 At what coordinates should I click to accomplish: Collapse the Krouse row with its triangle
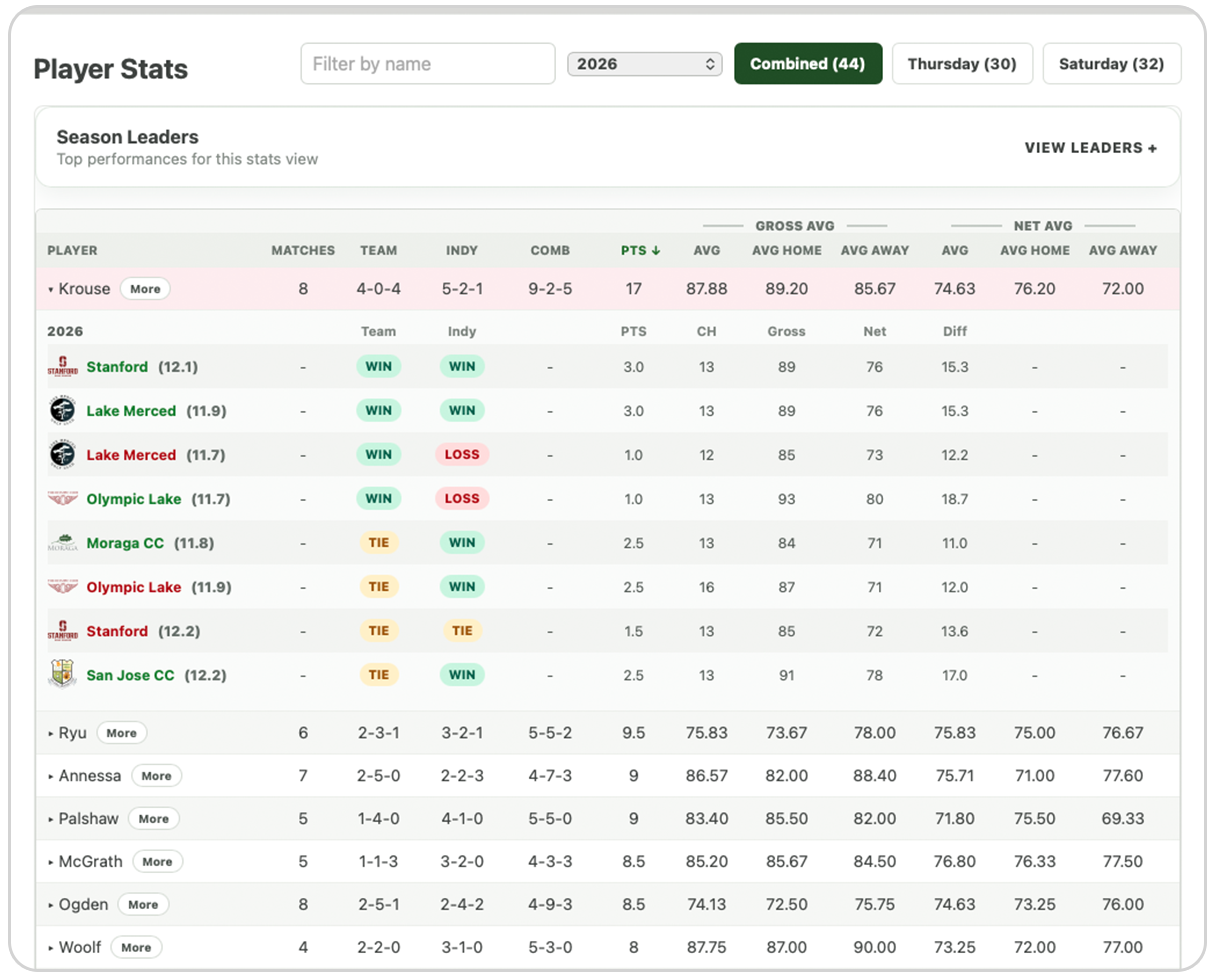51,290
